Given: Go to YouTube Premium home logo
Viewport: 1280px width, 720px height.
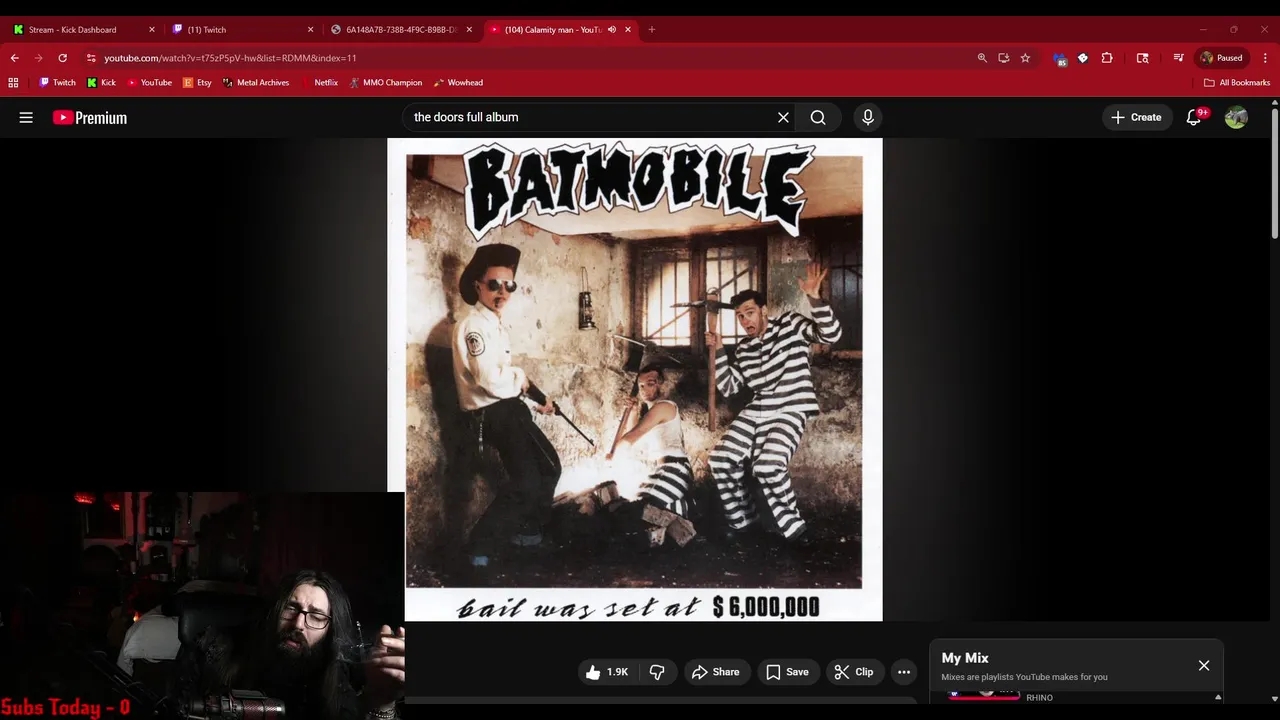Looking at the screenshot, I should 90,117.
